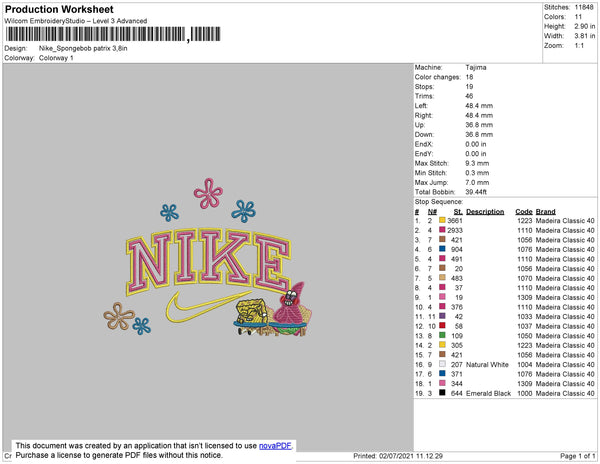The image size is (600, 464).
Task: Click the 'Printed: 02/07/2021 11.12.29' footer text
Action: point(398,456)
